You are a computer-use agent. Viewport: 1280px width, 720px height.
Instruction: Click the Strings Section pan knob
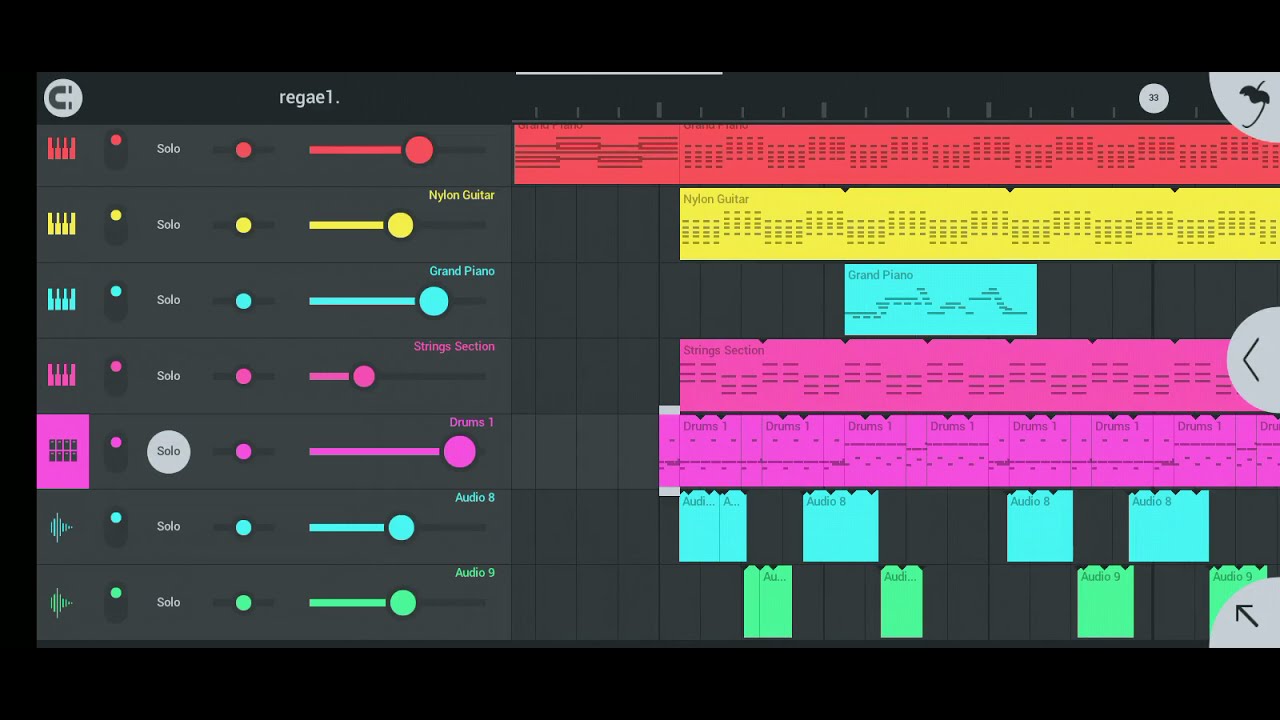(243, 376)
